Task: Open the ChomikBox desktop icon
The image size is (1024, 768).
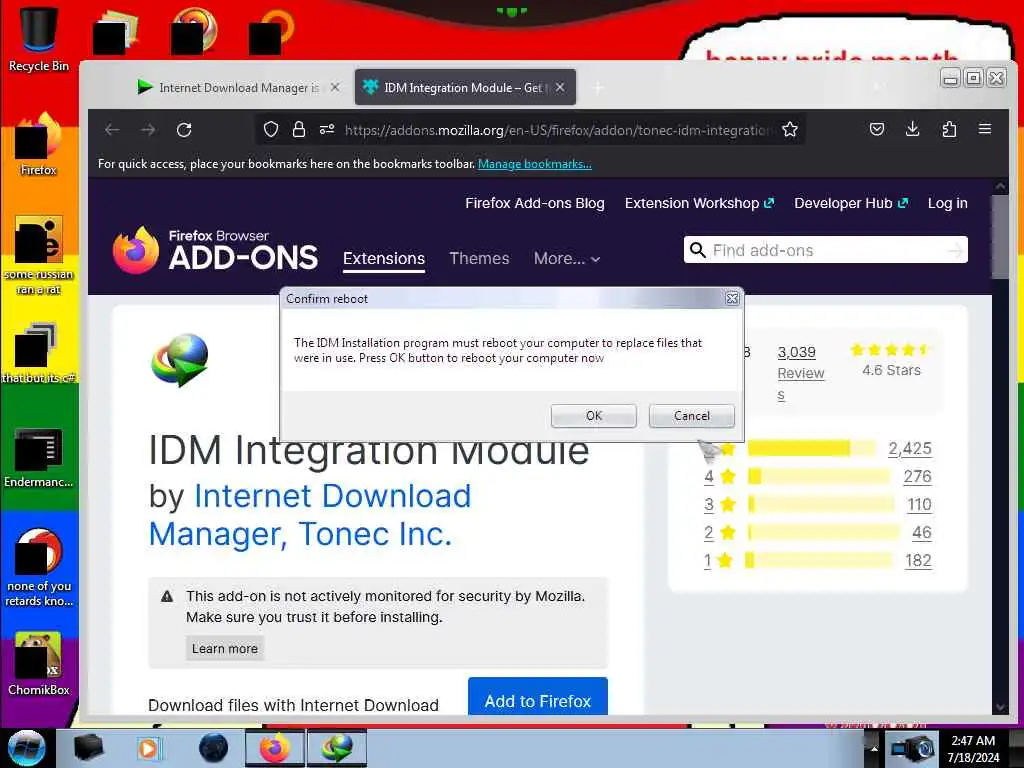Action: (x=39, y=664)
